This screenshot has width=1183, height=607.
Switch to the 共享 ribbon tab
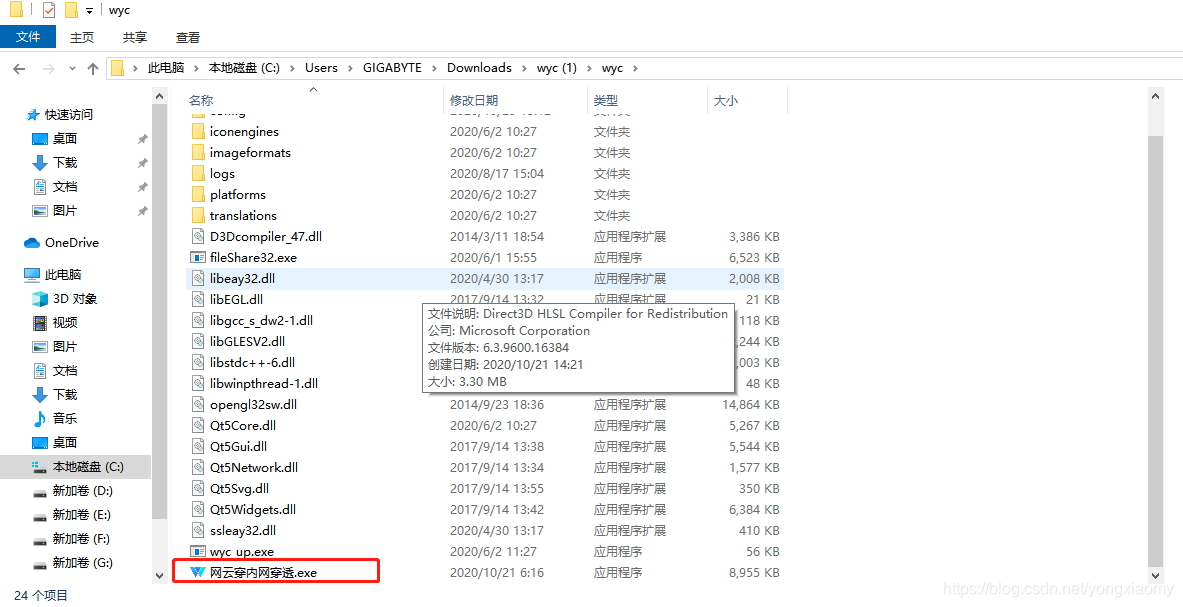[x=135, y=37]
